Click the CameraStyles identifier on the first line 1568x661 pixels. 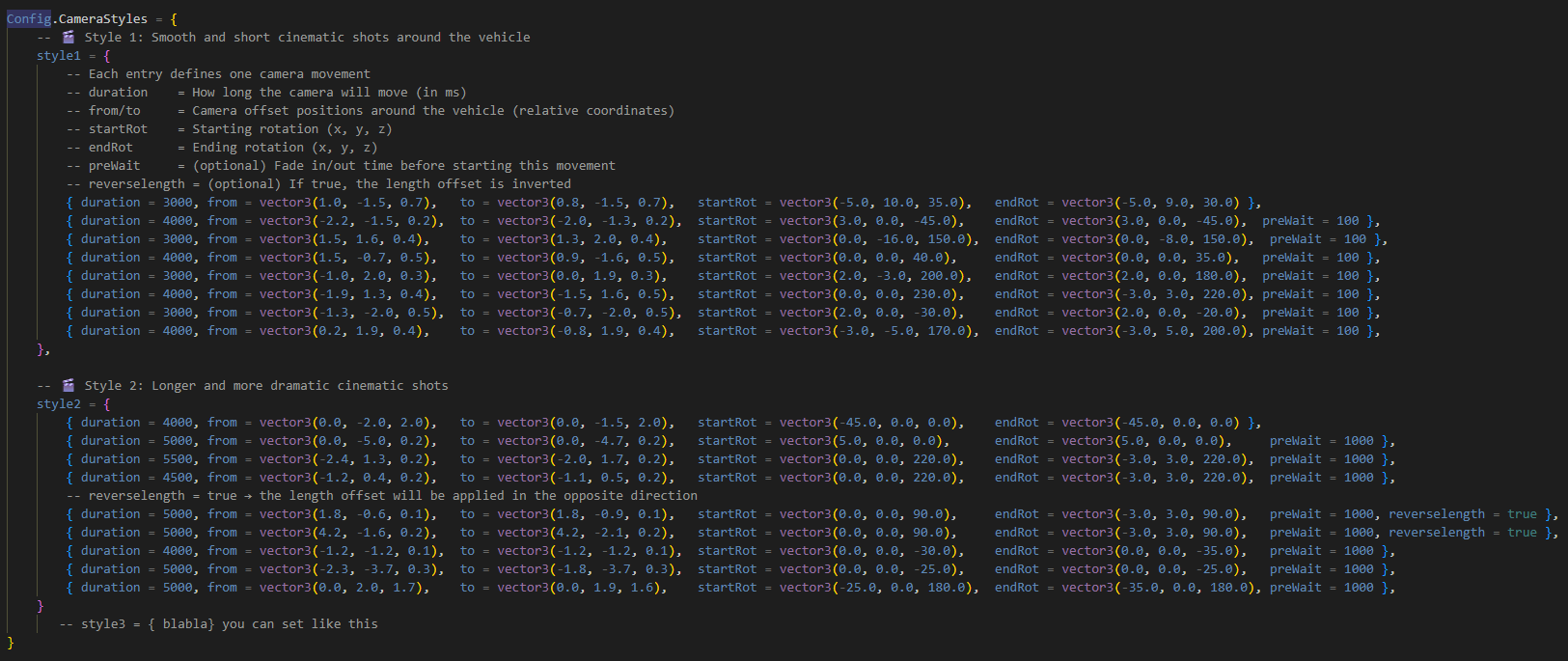(x=103, y=19)
